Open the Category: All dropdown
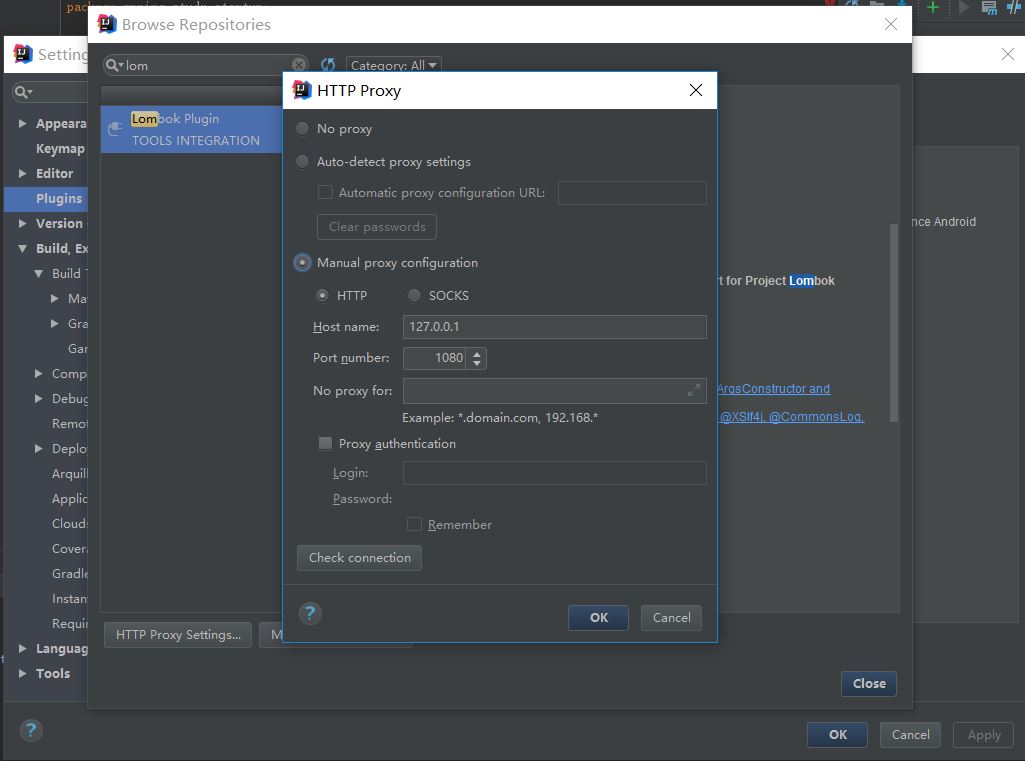 pos(394,65)
